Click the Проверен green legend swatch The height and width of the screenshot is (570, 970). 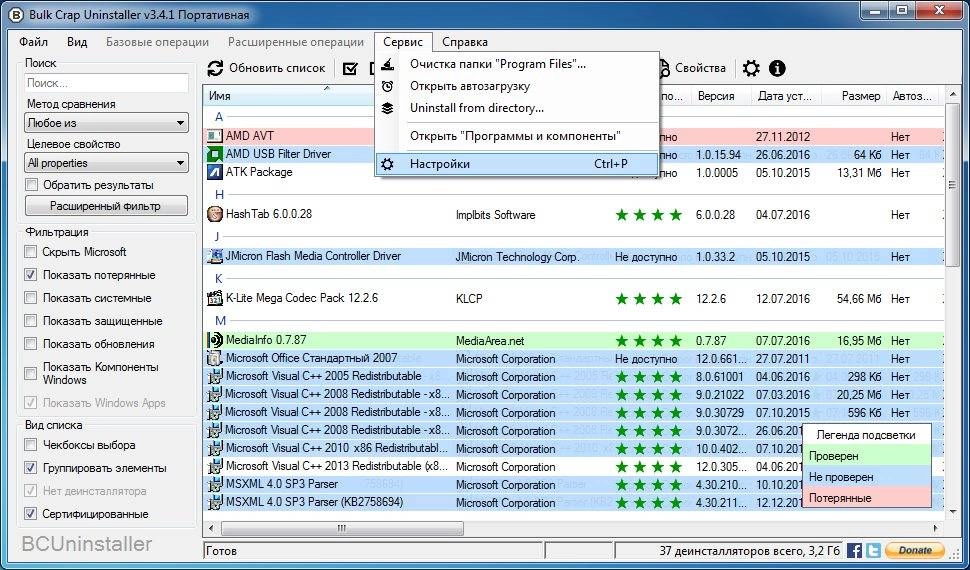coord(866,456)
